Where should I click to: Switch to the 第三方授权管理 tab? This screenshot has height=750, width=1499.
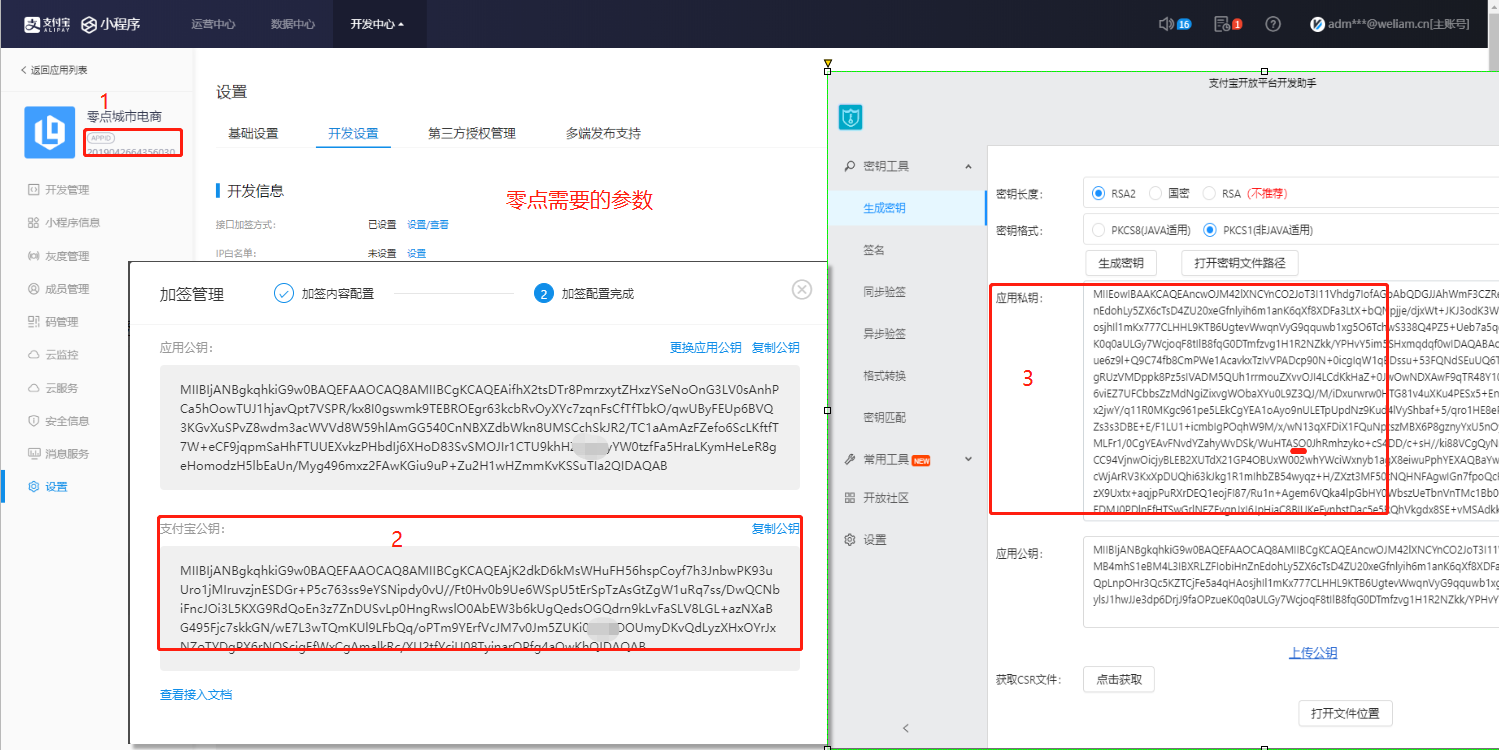pyautogui.click(x=471, y=133)
